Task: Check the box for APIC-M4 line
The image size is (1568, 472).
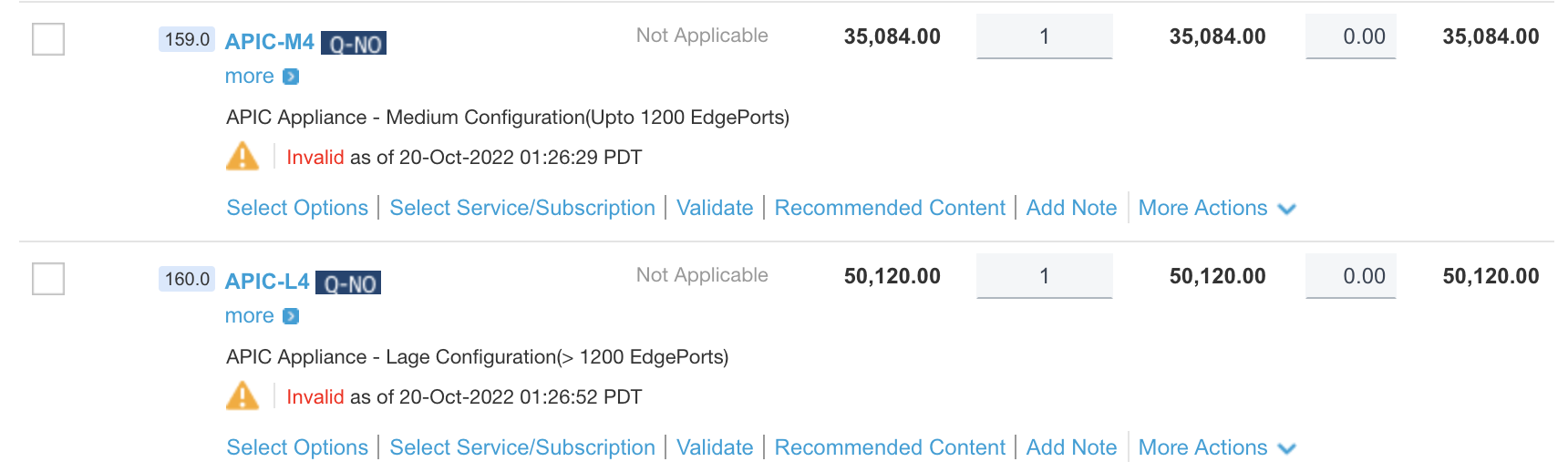Action: pyautogui.click(x=48, y=39)
